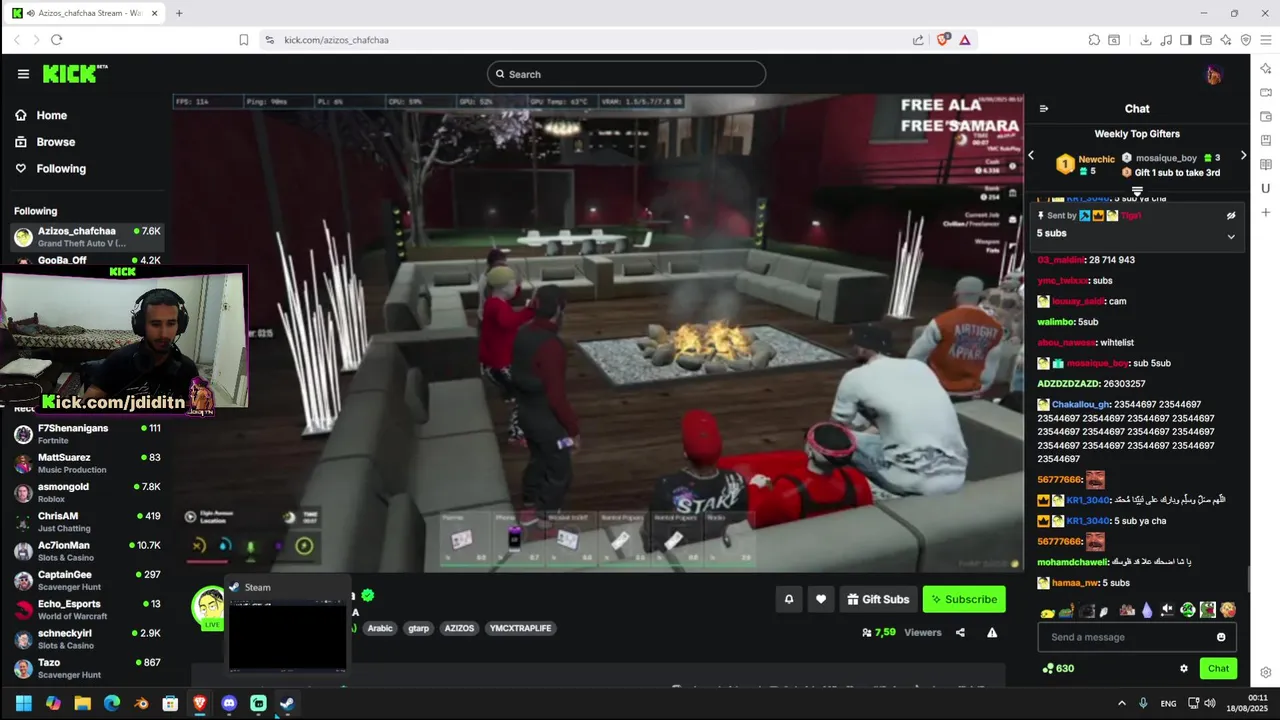This screenshot has height=720, width=1280.
Task: Click the Kick search box
Action: tap(626, 74)
